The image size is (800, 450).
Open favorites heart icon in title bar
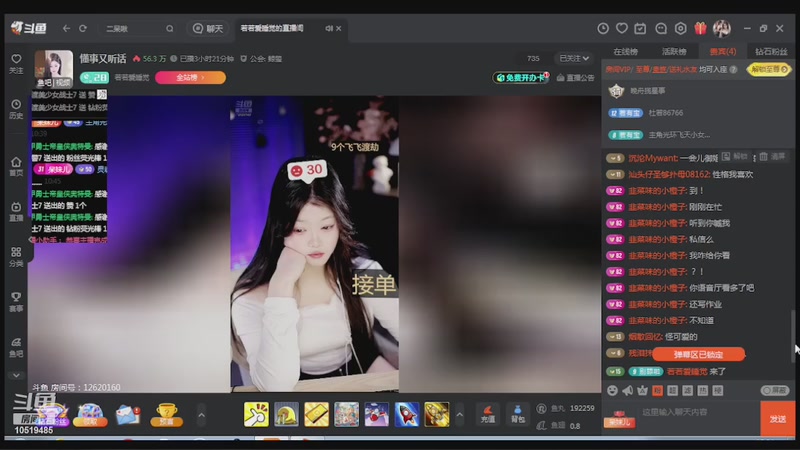pyautogui.click(x=621, y=29)
